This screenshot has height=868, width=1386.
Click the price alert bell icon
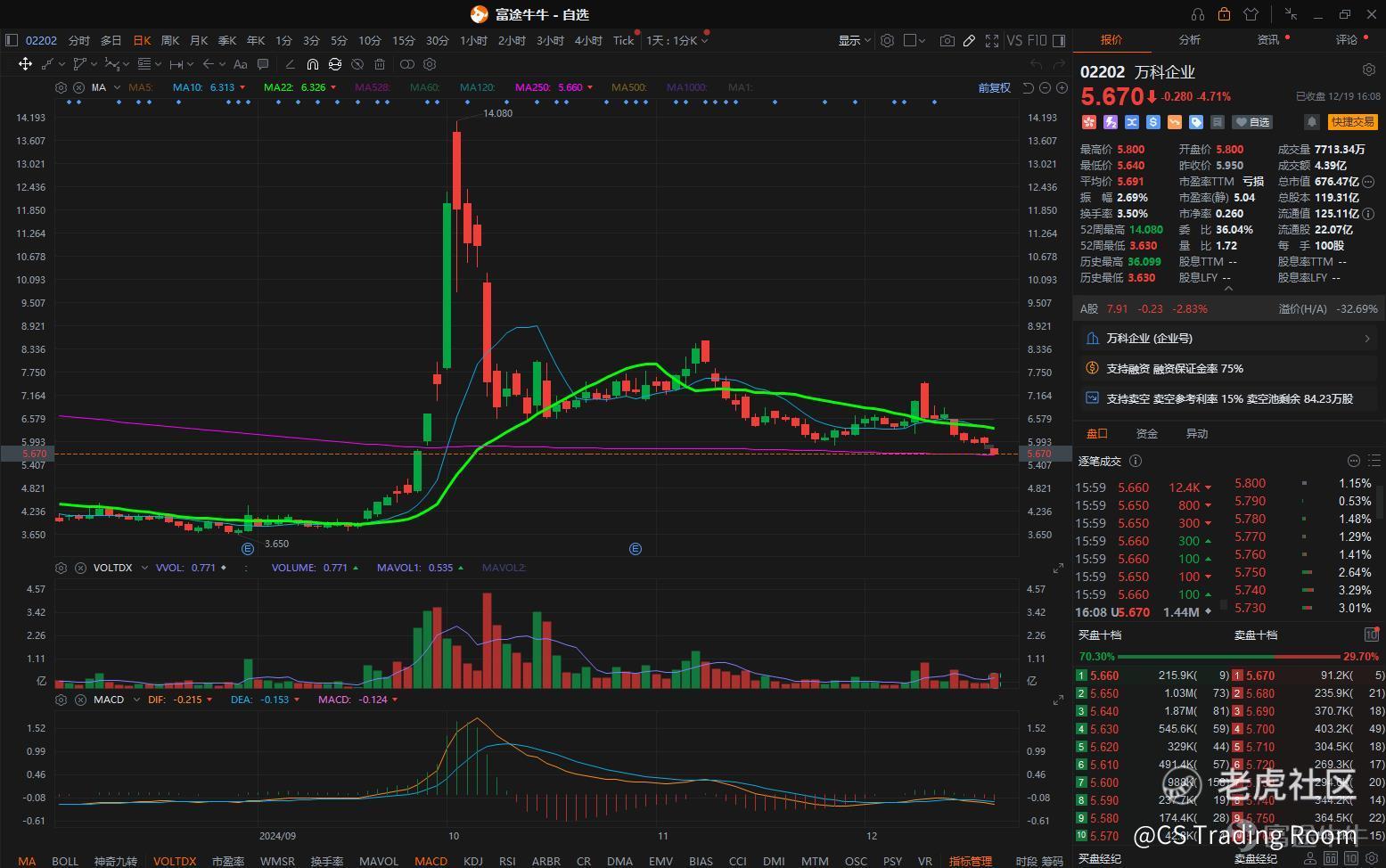[x=1312, y=122]
